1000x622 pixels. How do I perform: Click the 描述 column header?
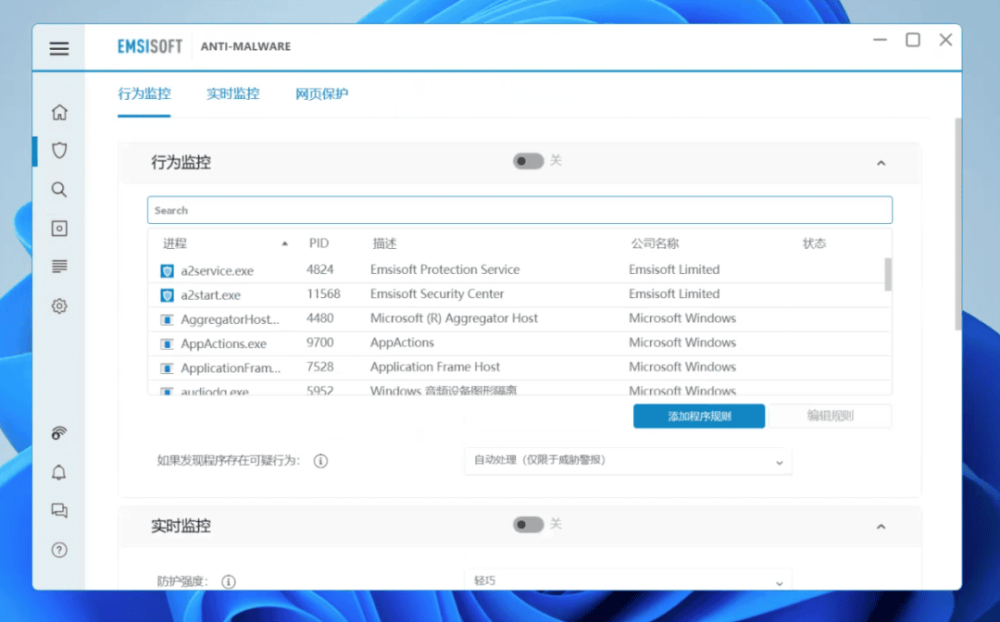click(x=385, y=243)
